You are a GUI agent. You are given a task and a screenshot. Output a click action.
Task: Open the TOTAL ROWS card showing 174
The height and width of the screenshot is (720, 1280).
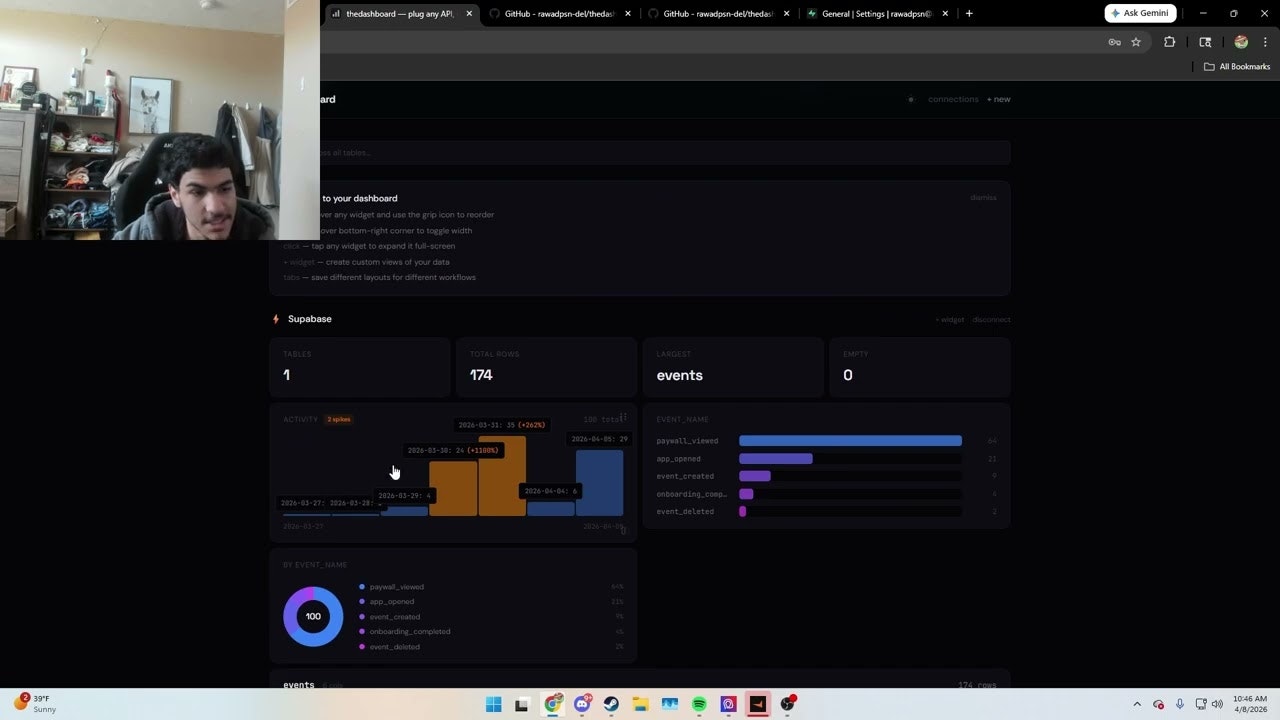546,367
